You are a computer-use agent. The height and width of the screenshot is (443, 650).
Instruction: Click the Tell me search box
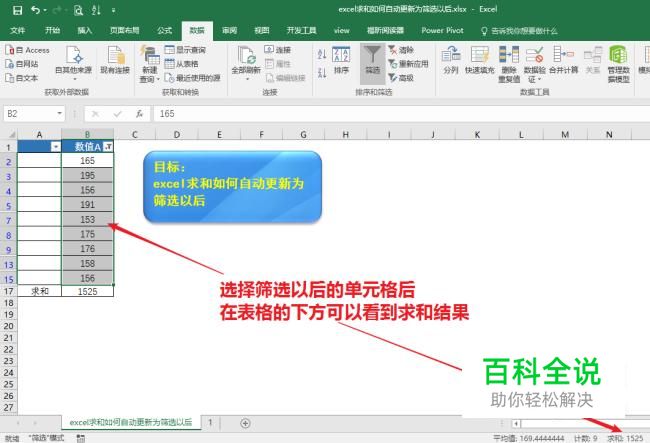click(519, 31)
